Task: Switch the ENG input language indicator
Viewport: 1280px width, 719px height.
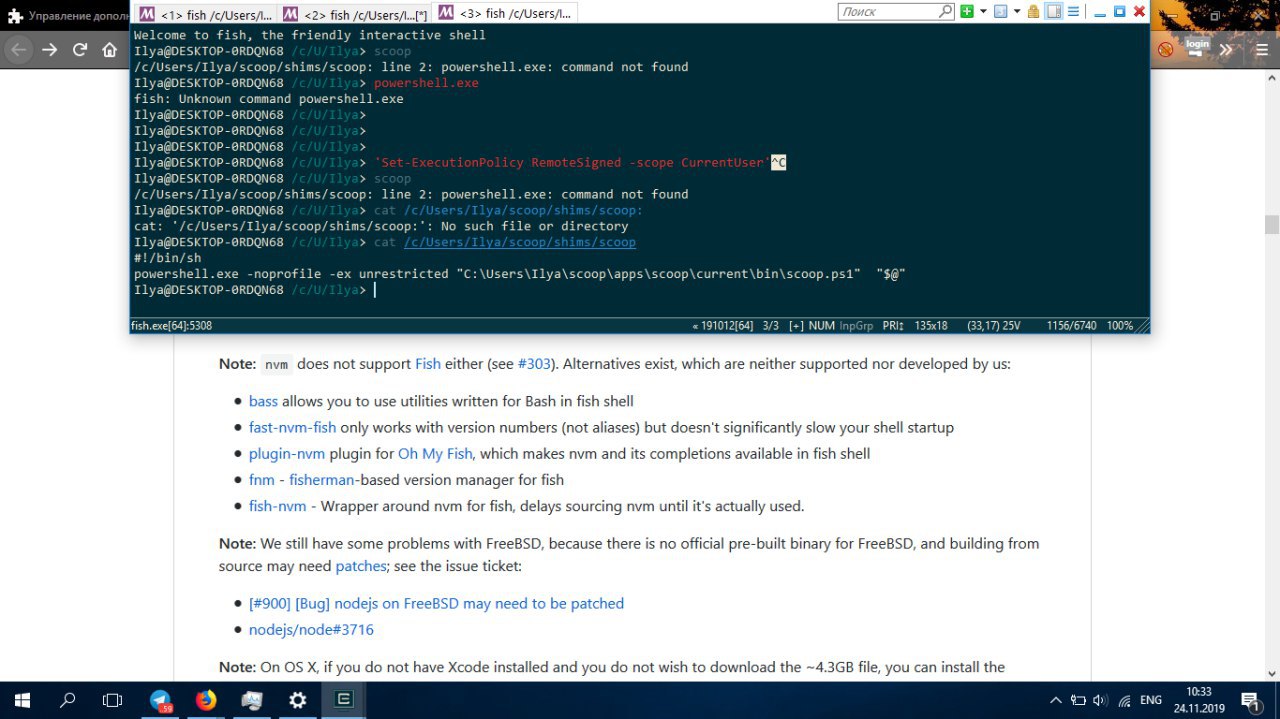Action: click(x=1151, y=700)
